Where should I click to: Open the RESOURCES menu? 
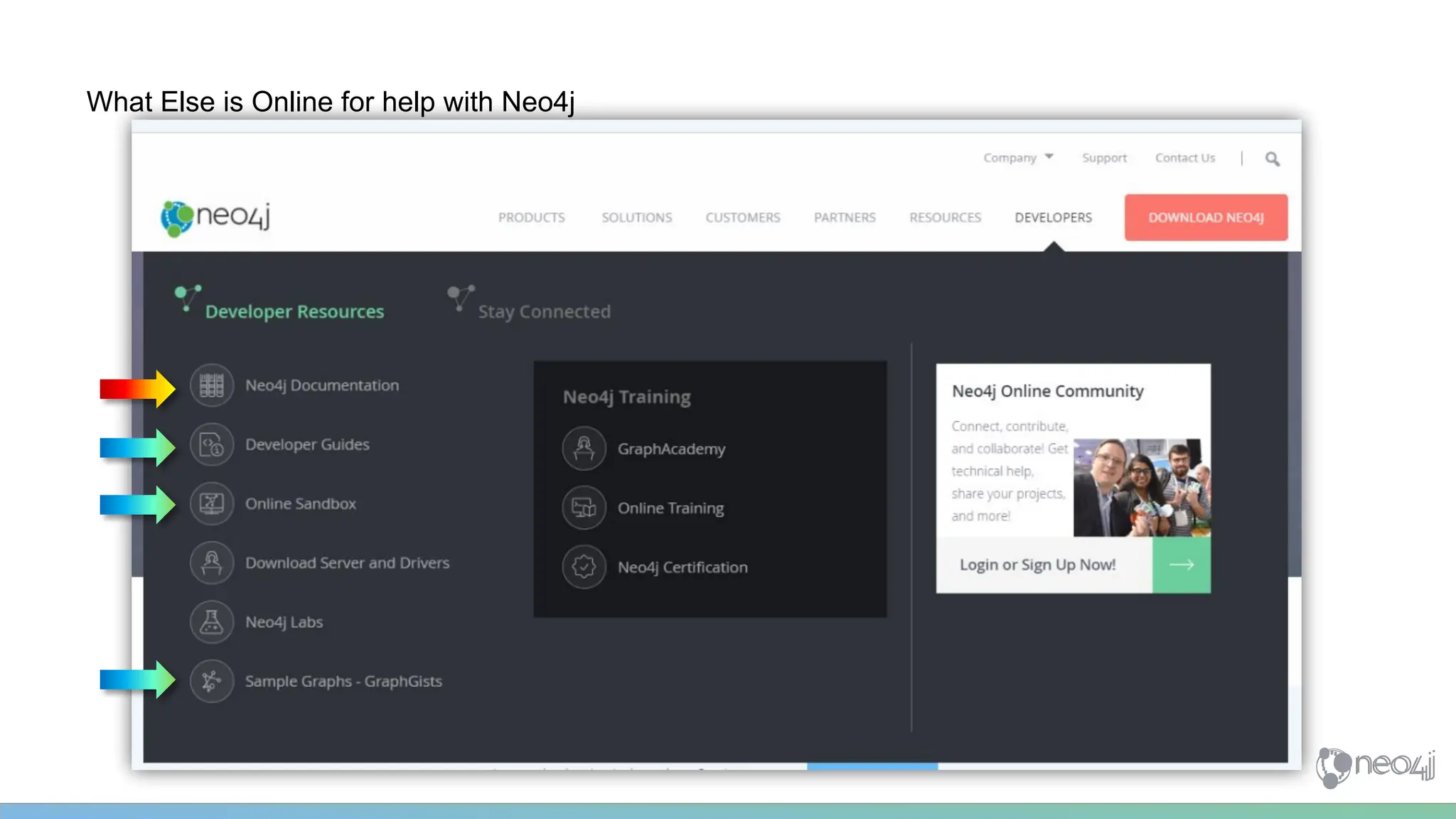pos(945,218)
